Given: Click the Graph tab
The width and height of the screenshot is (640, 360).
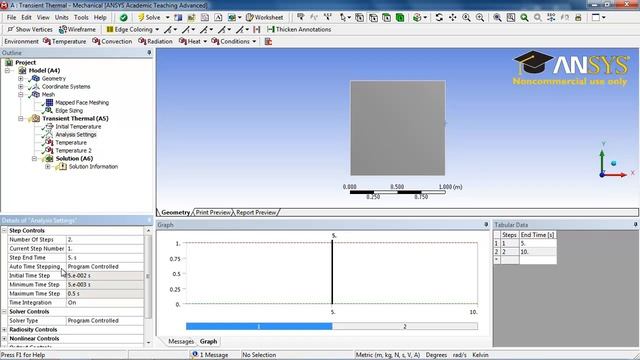Looking at the screenshot, I should click(x=208, y=342).
